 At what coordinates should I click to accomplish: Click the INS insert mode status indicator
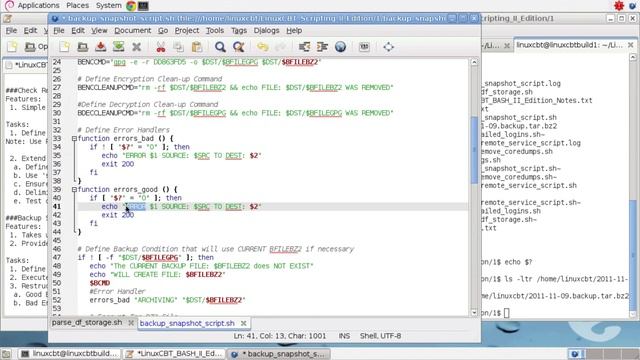(x=344, y=336)
